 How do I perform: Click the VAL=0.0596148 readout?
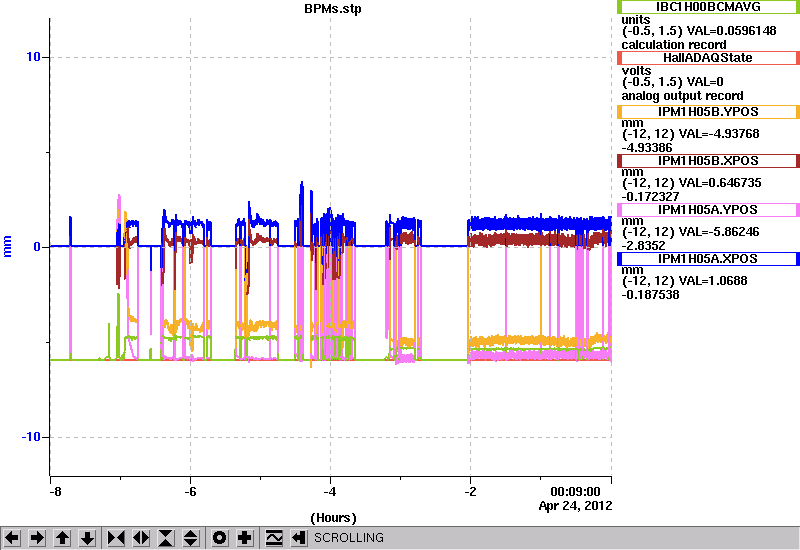732,31
